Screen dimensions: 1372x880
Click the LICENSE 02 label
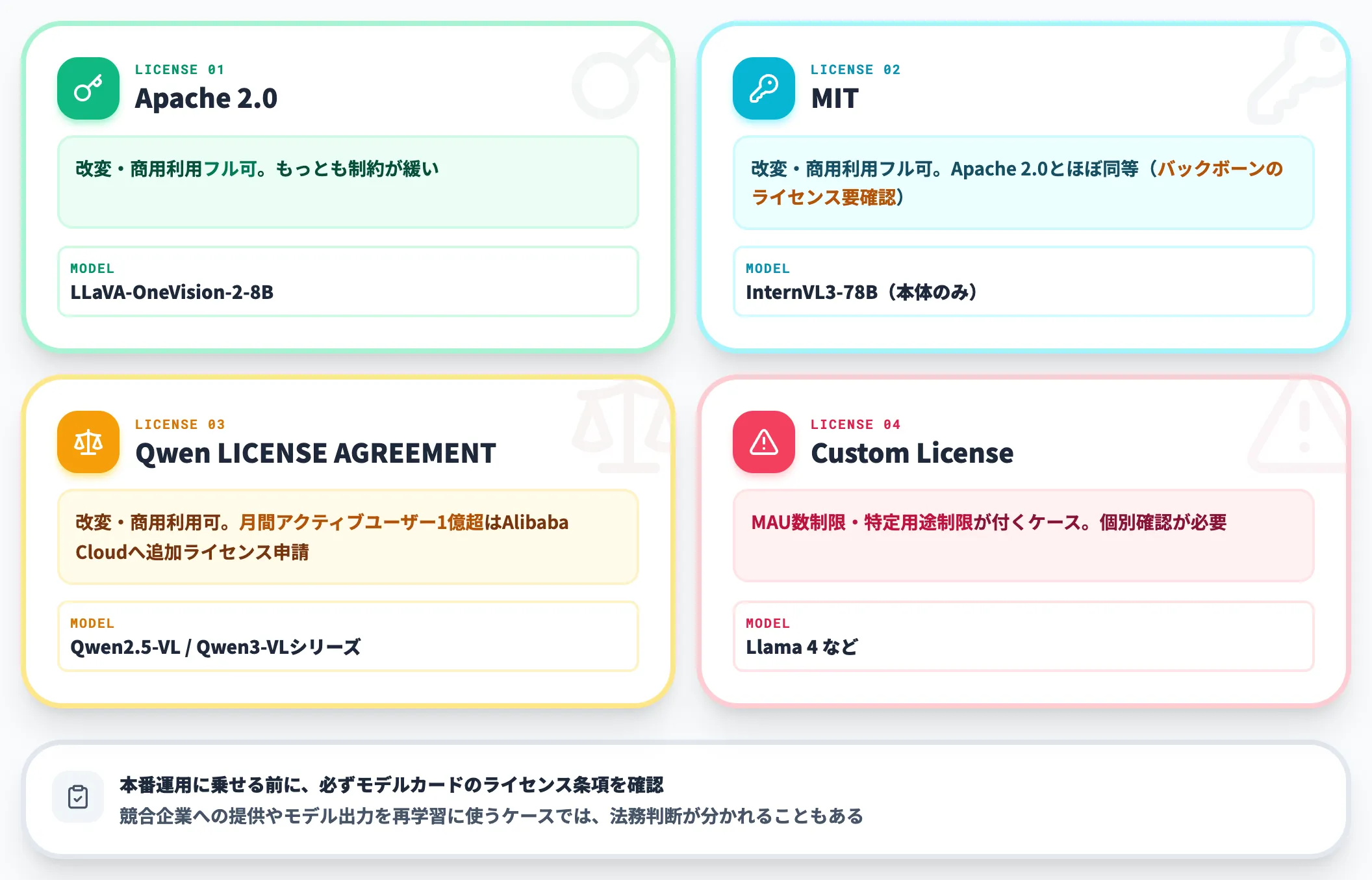pos(856,70)
